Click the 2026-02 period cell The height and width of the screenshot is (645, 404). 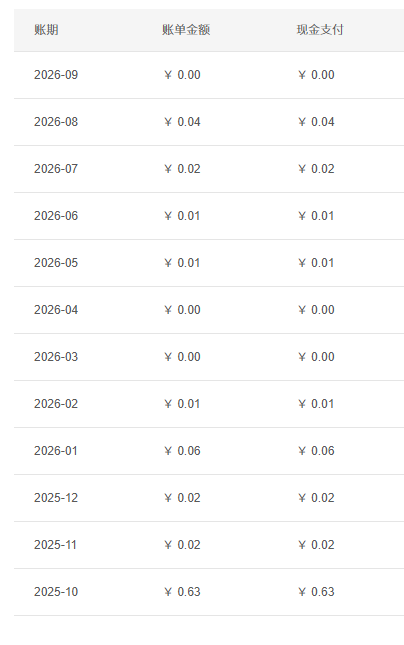point(56,404)
